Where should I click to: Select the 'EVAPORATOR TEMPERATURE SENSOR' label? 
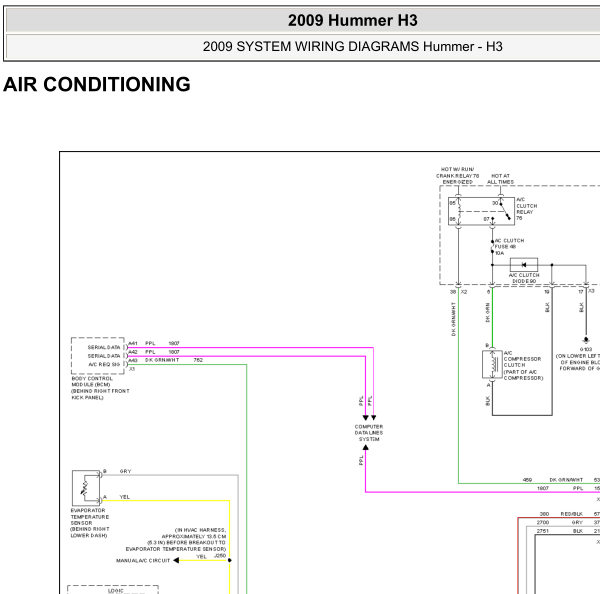(x=90, y=523)
